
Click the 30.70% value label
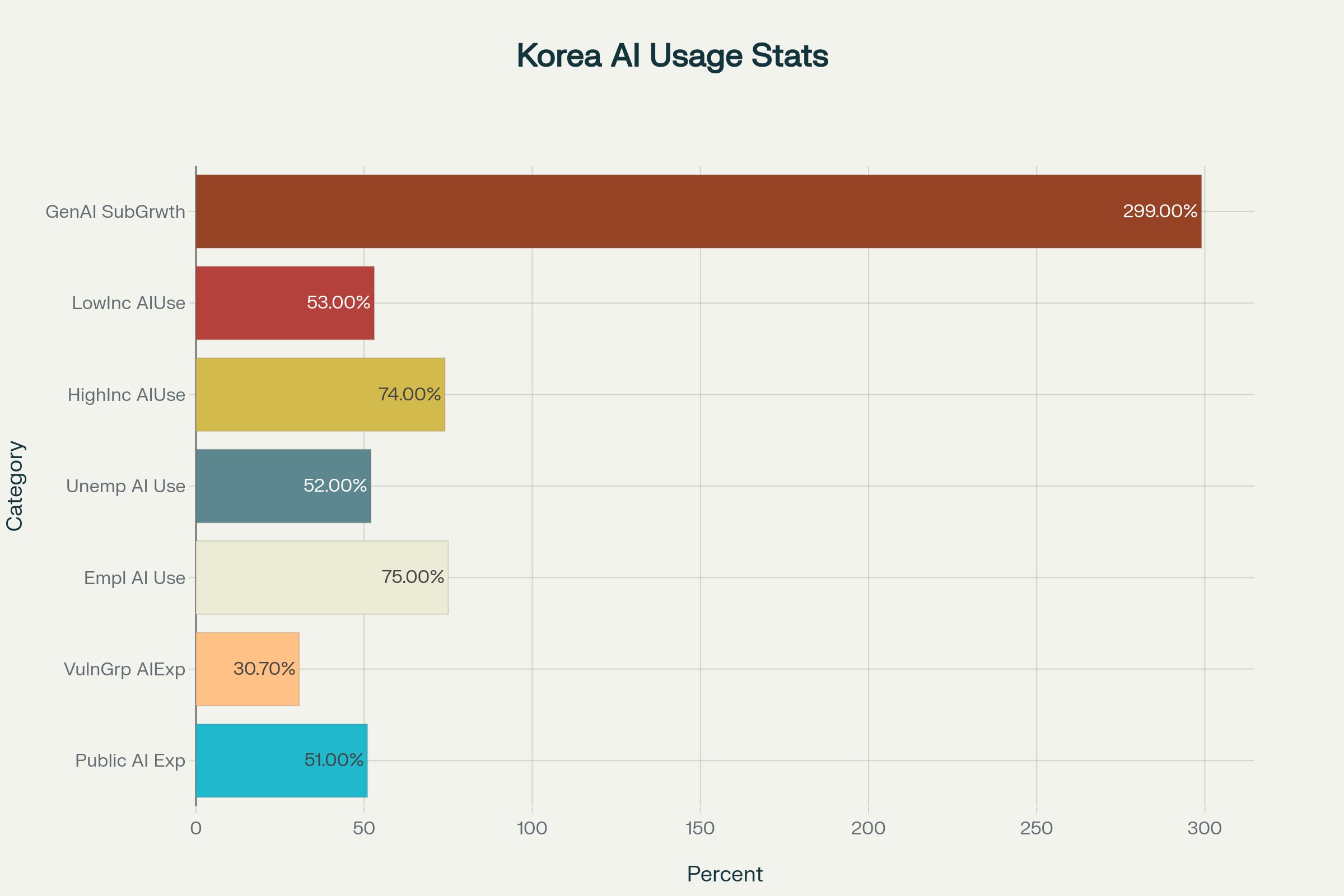coord(264,669)
